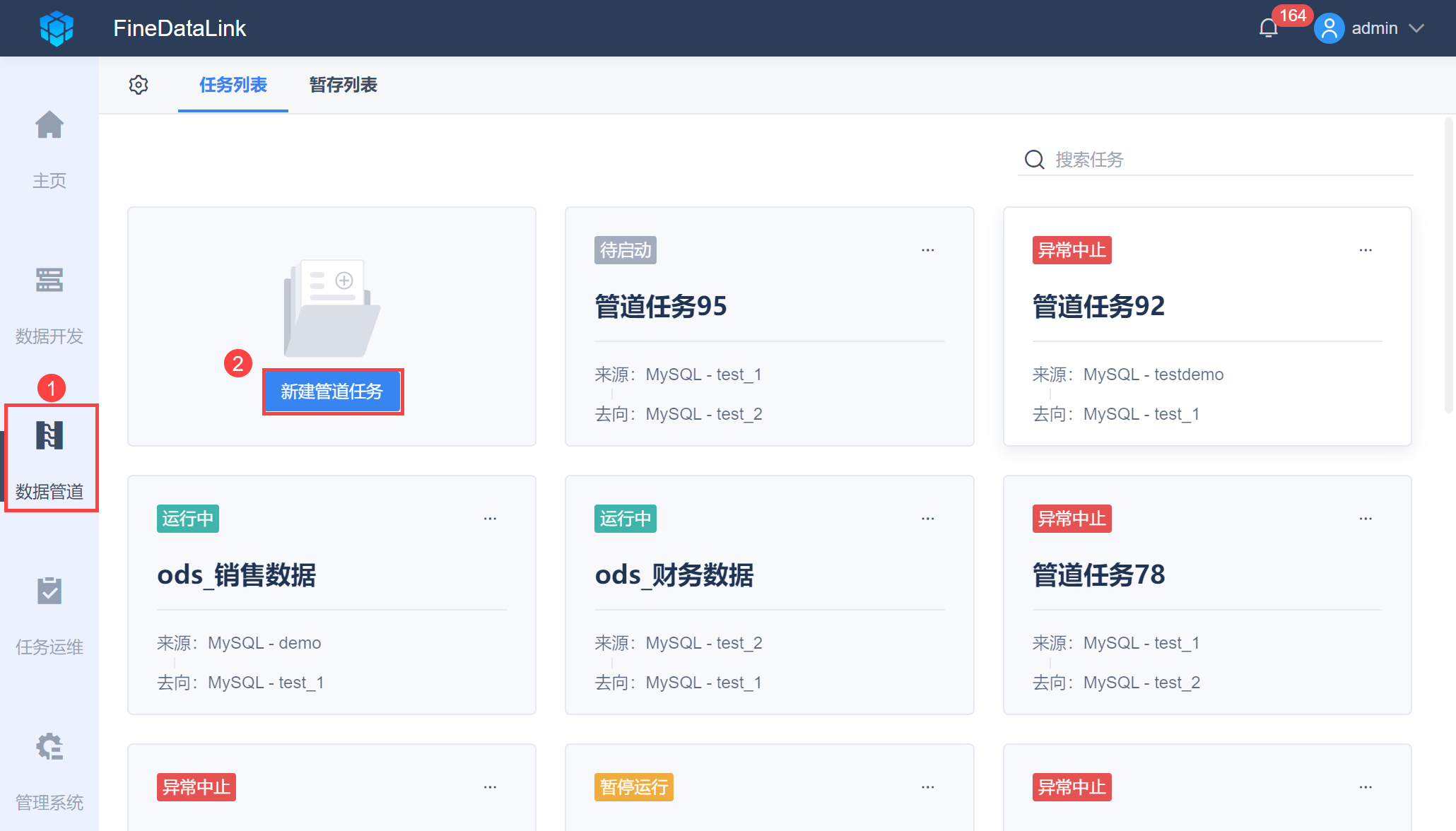Image resolution: width=1456 pixels, height=831 pixels.
Task: Click the 新建管道任务 button
Action: tap(332, 391)
